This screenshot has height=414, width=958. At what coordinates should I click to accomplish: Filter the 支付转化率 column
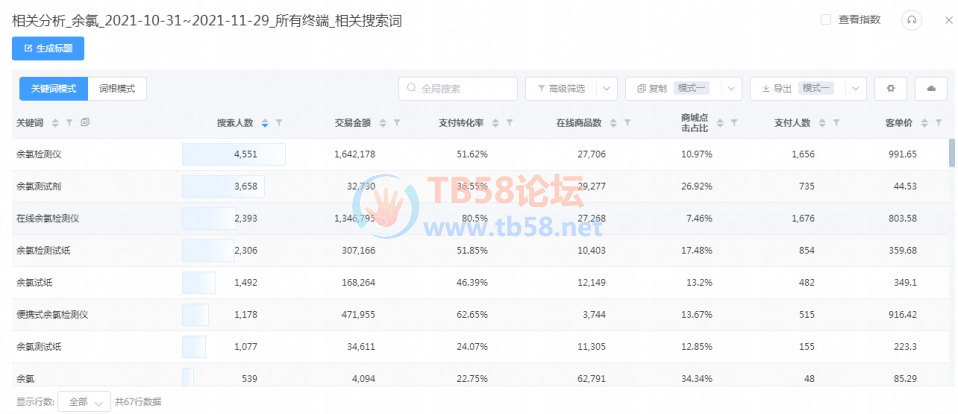pyautogui.click(x=510, y=123)
